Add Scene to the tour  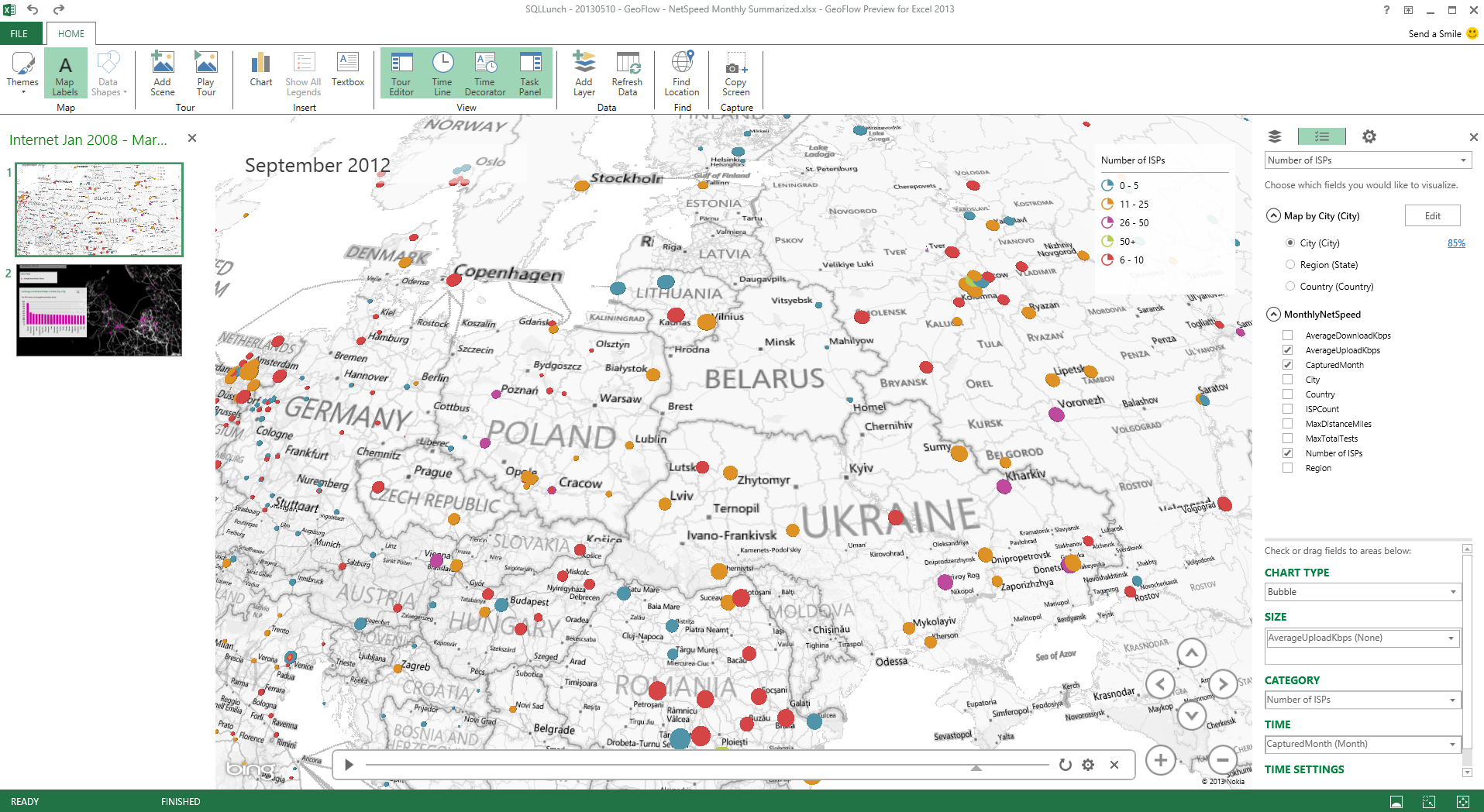(163, 74)
